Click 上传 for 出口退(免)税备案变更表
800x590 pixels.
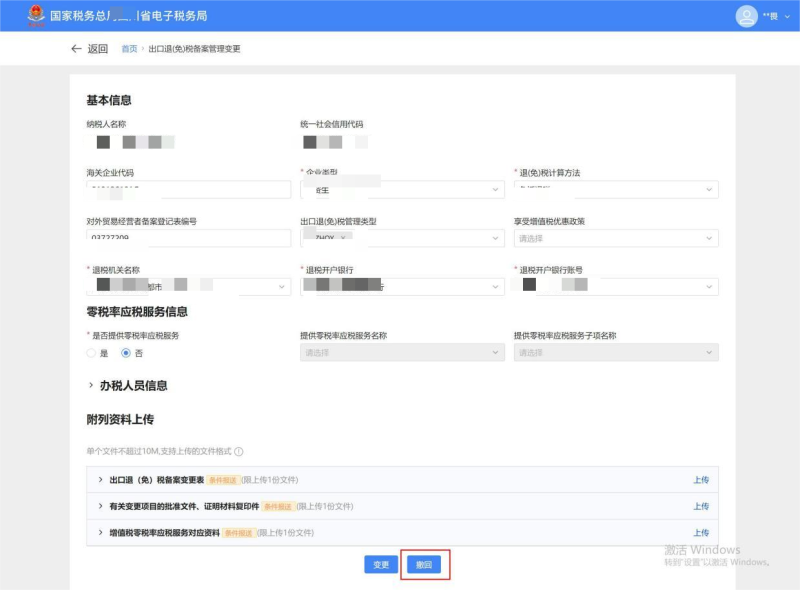click(701, 480)
